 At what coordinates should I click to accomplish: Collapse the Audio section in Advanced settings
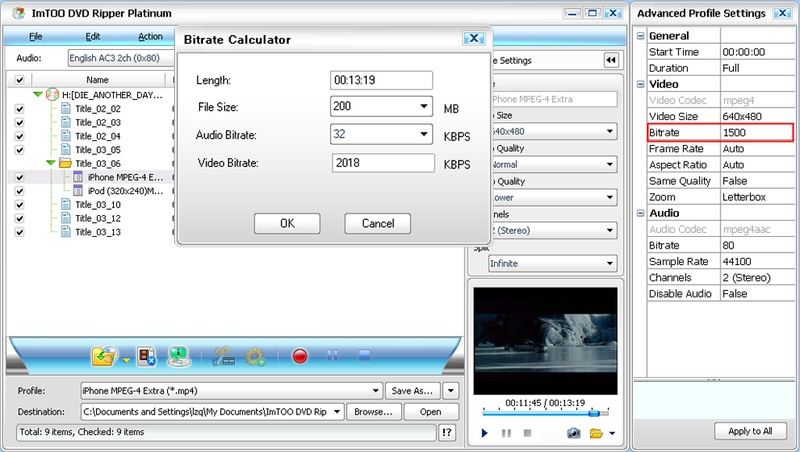point(641,213)
